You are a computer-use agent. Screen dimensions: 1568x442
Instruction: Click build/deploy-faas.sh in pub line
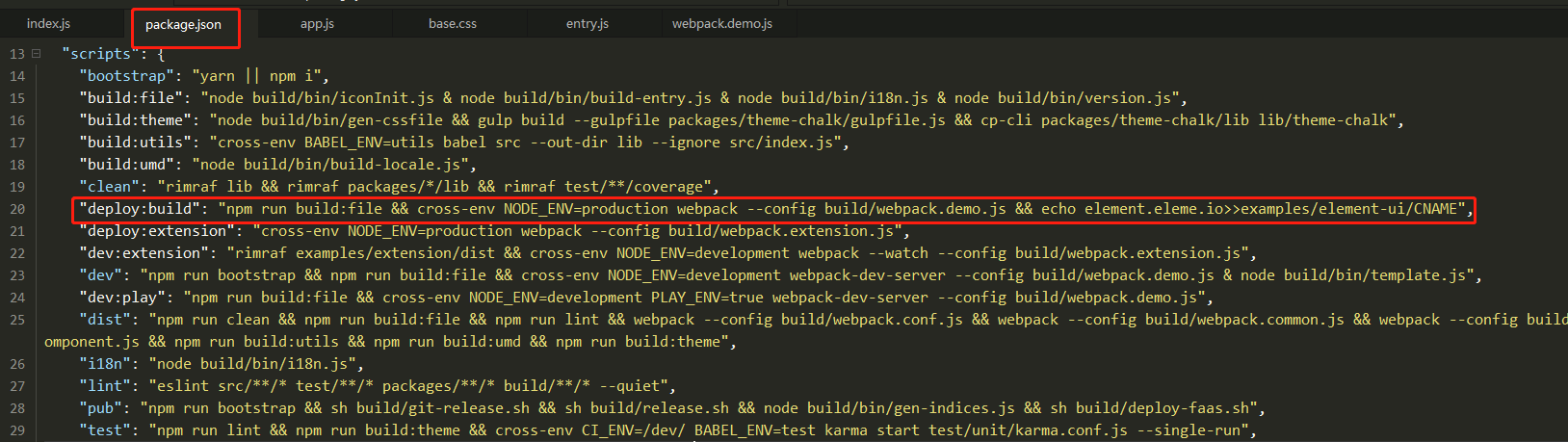tap(1163, 408)
